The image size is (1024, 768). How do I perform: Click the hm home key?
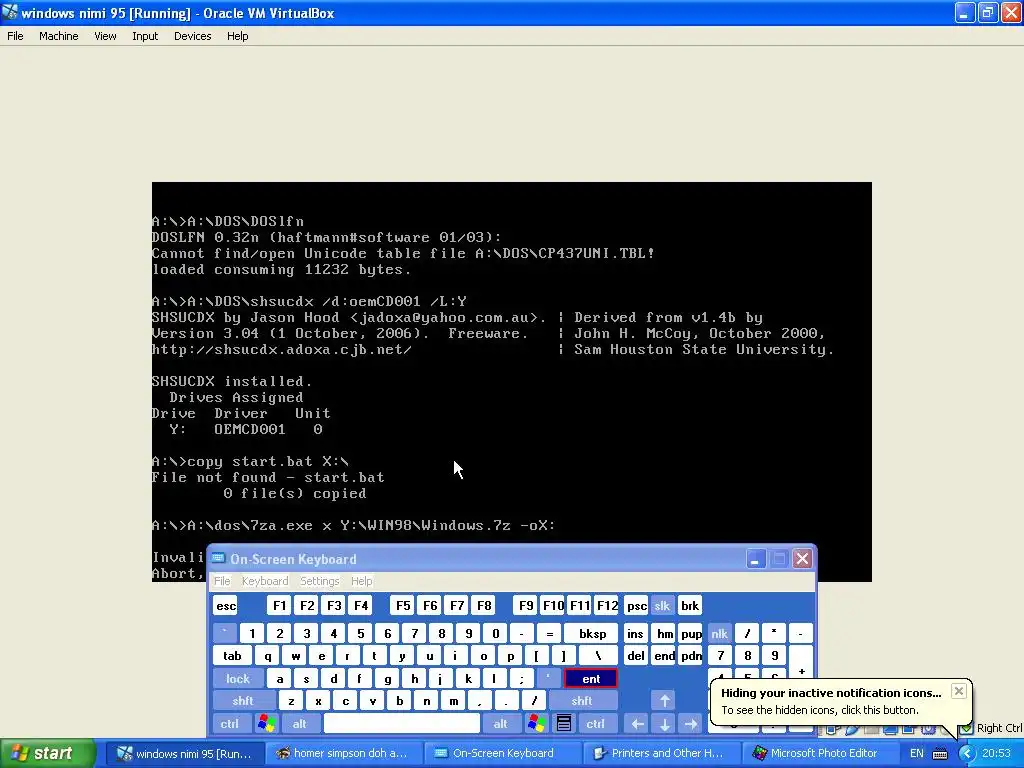pos(665,633)
